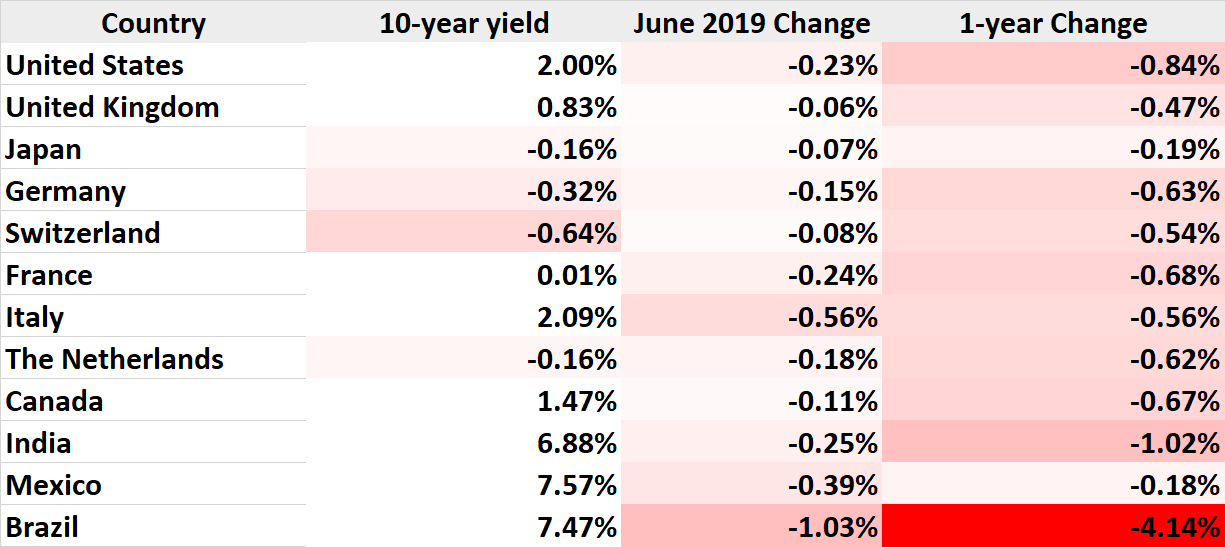Image resolution: width=1225 pixels, height=547 pixels.
Task: Select the 10-year yield header cell
Action: tap(463, 23)
